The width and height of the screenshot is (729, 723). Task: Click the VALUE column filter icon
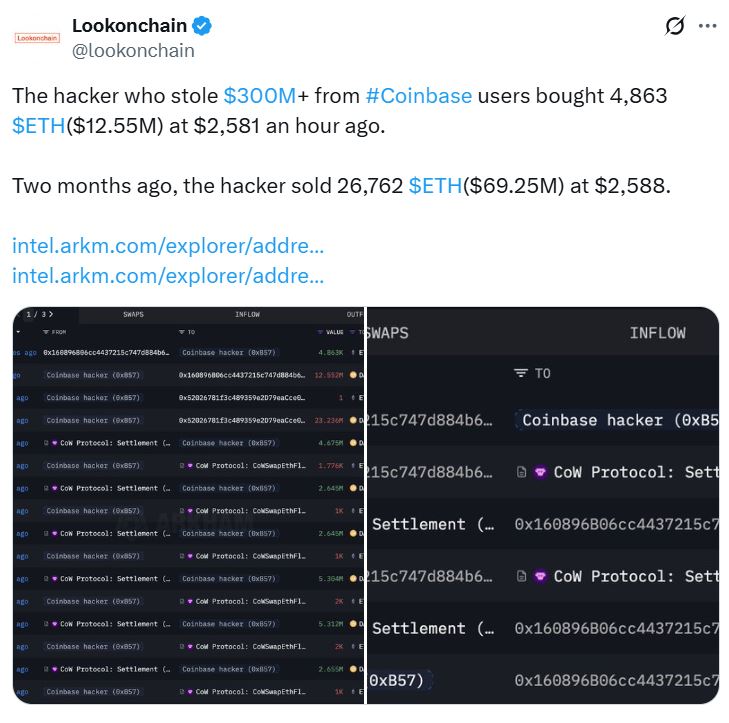(x=320, y=331)
